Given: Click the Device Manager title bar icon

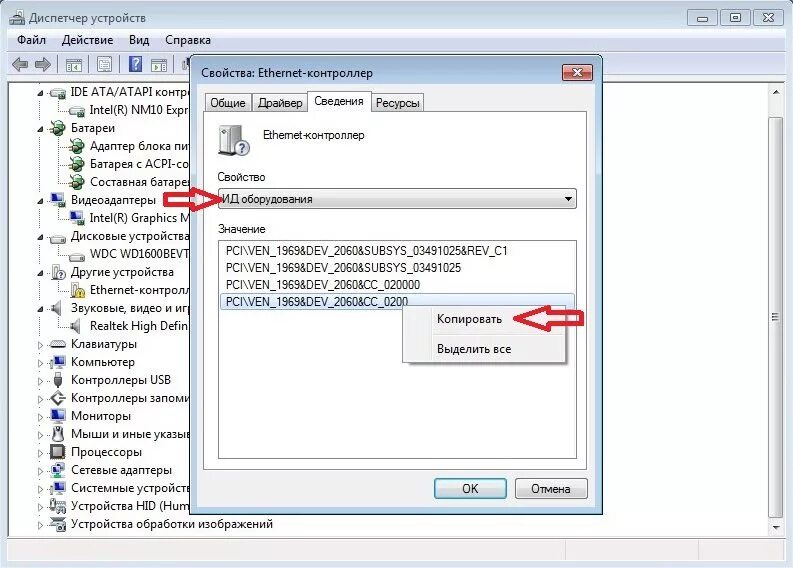Looking at the screenshot, I should pyautogui.click(x=17, y=18).
